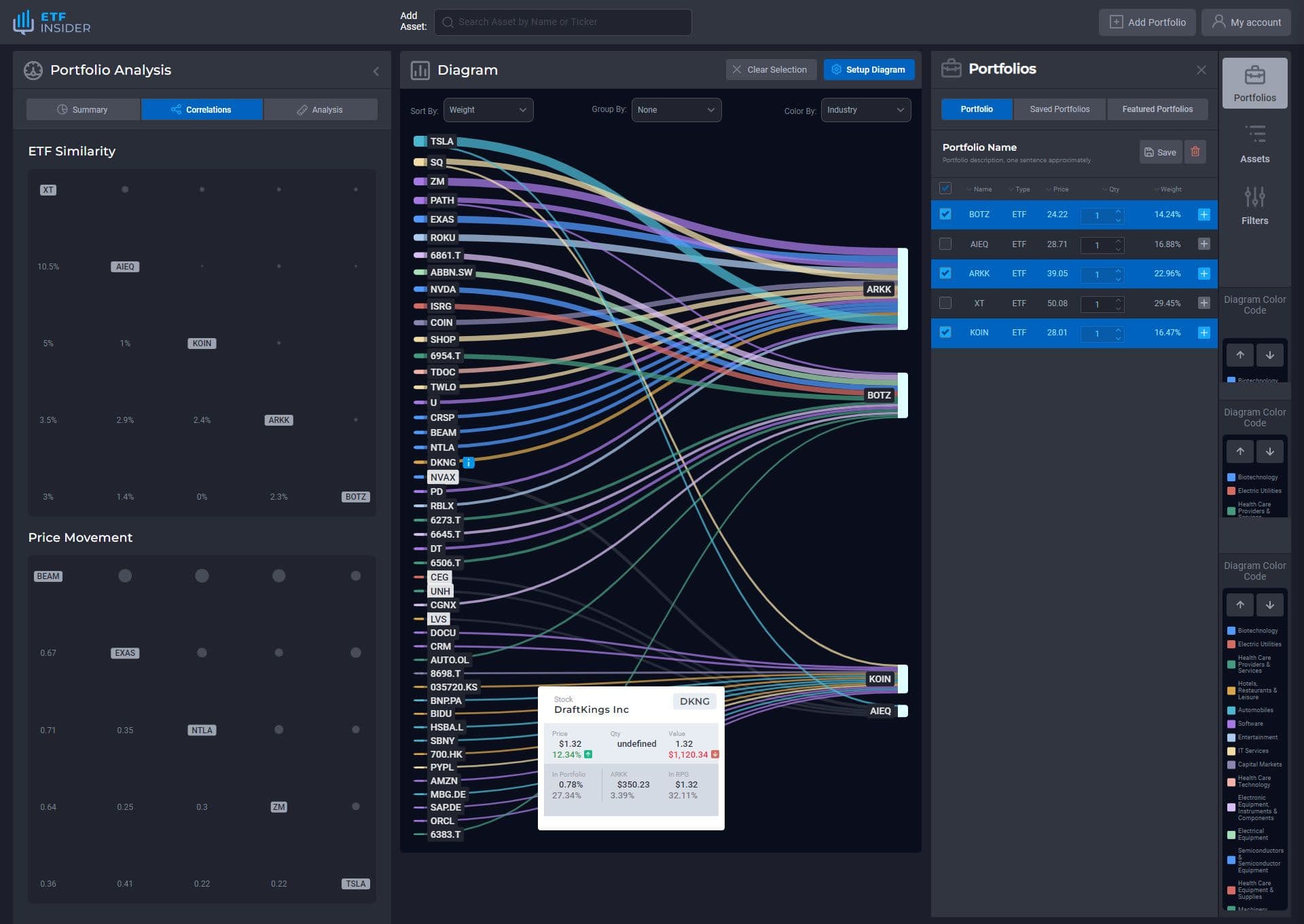1304x924 pixels.
Task: Uncheck the BOTZ row checkbox
Action: point(945,214)
